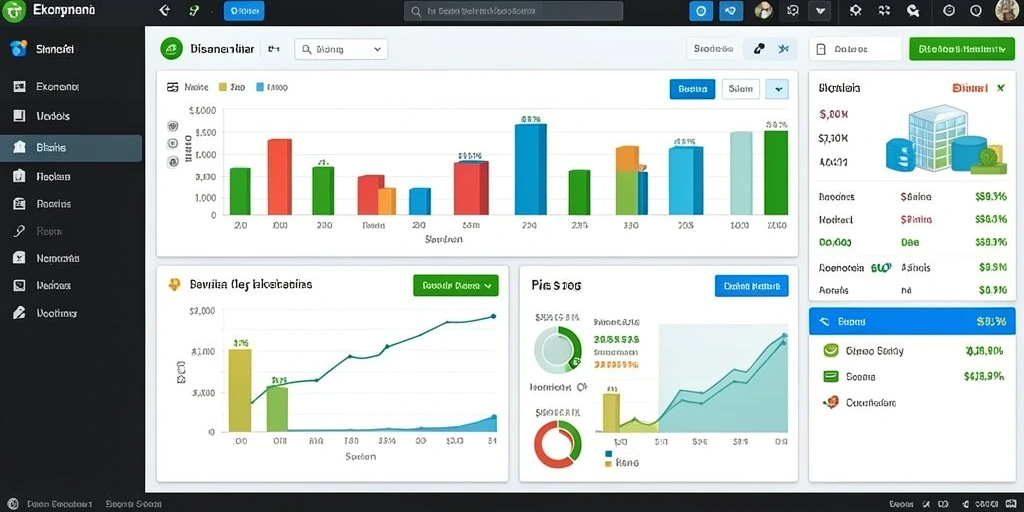
Task: Open the search dropdown in the page header
Action: click(341, 49)
